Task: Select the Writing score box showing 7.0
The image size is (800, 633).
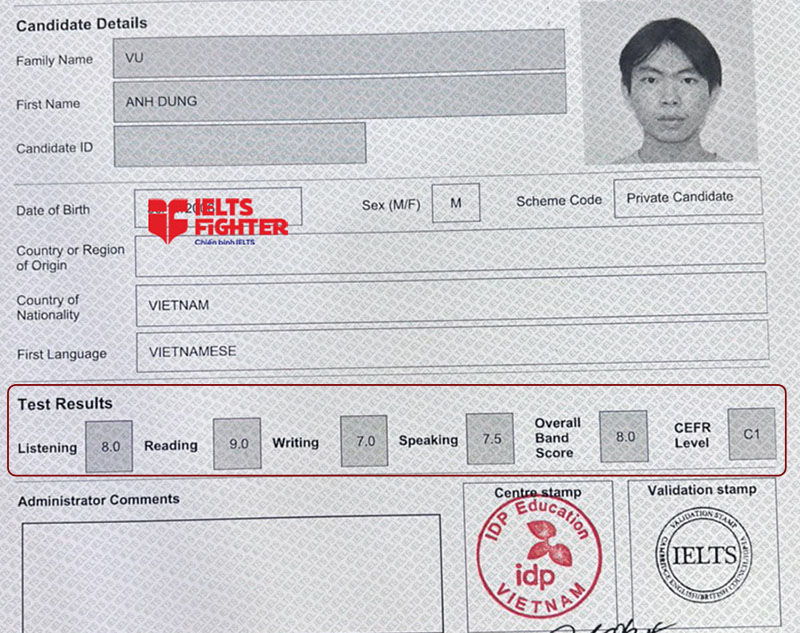Action: coord(363,439)
